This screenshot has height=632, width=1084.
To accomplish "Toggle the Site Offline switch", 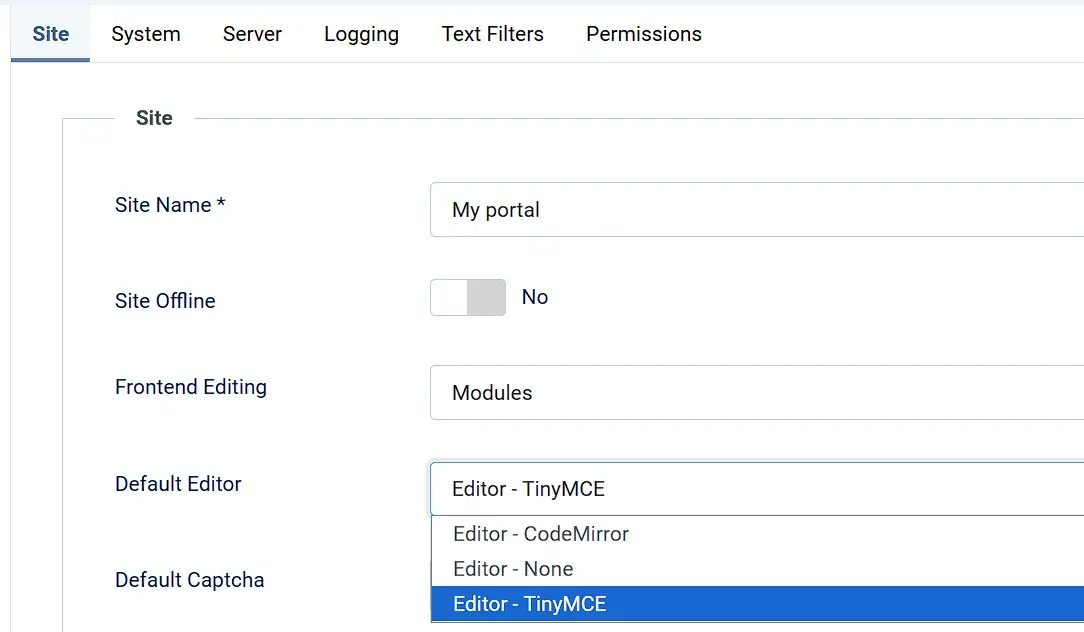I will click(x=467, y=297).
